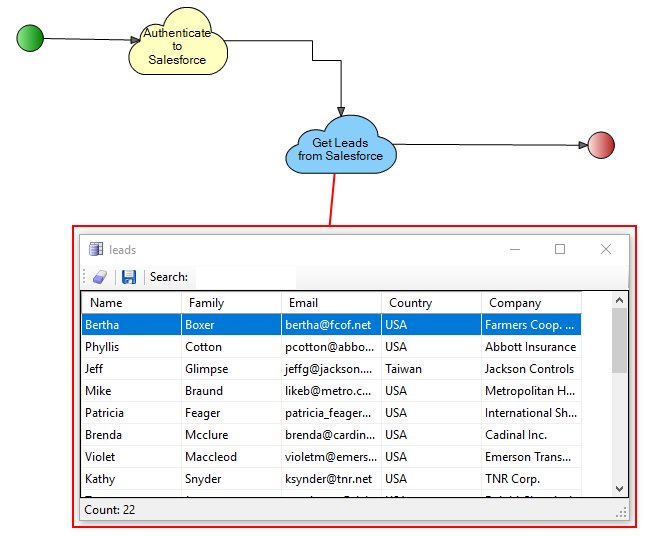Sort by the Country column header
This screenshot has height=536, width=646.
click(431, 303)
